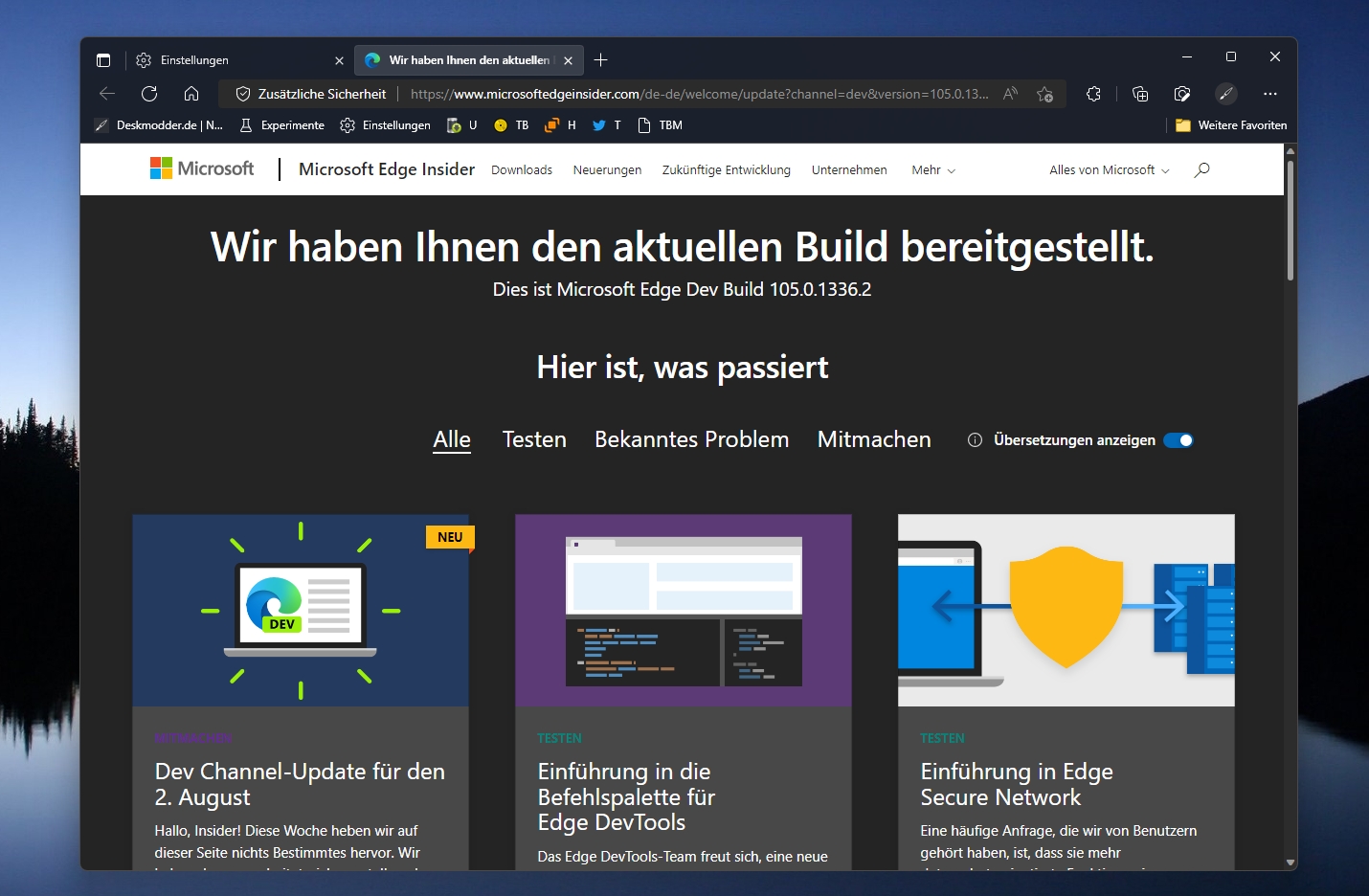This screenshot has width=1369, height=896.
Task: Go to Neuerungen in site navigation
Action: tap(607, 170)
